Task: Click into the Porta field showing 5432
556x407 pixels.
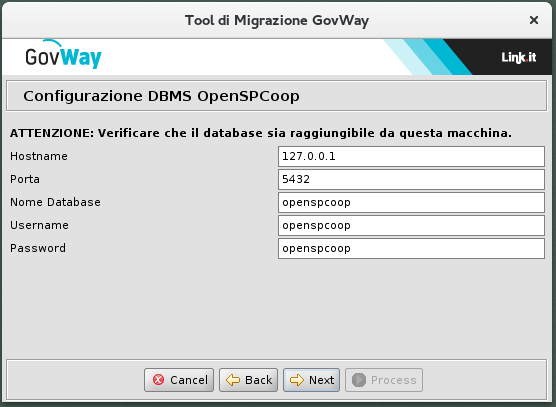Action: pos(411,179)
